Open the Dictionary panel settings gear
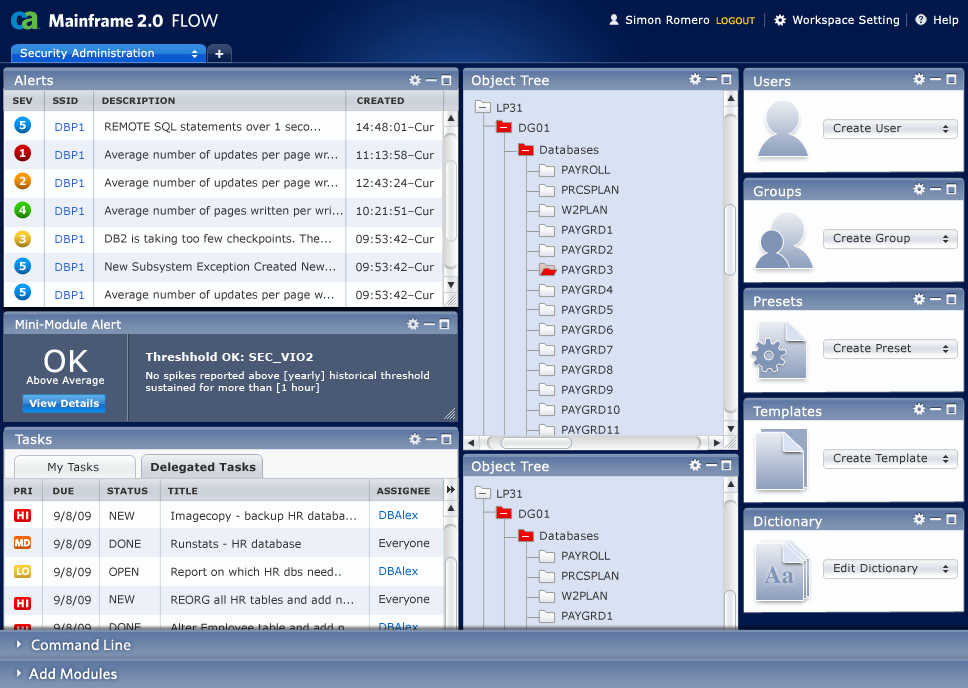This screenshot has height=688, width=968. point(919,519)
